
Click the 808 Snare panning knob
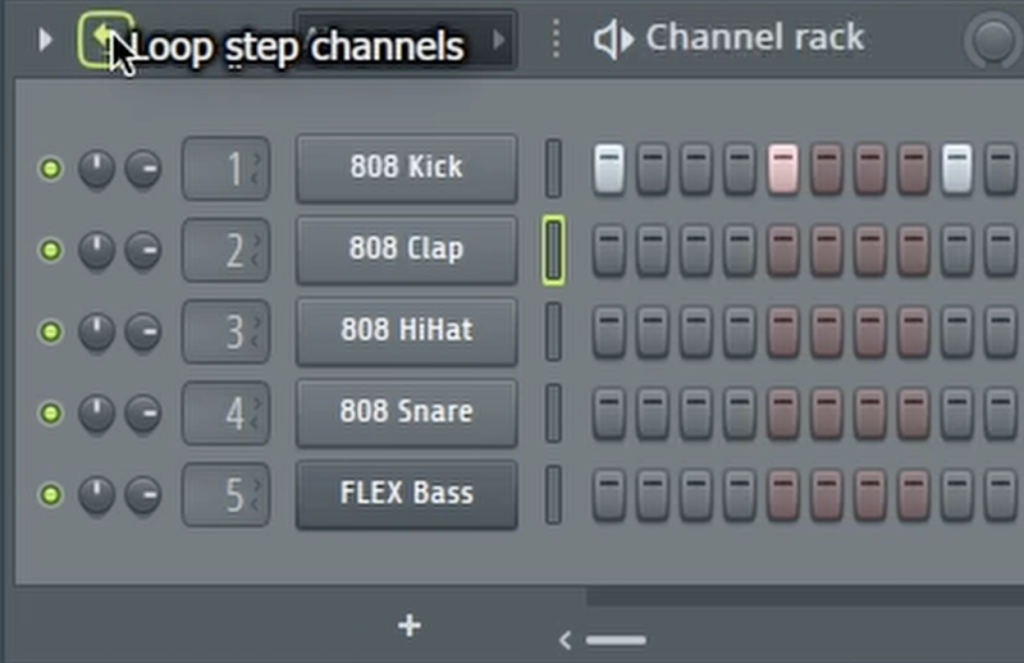coord(97,413)
